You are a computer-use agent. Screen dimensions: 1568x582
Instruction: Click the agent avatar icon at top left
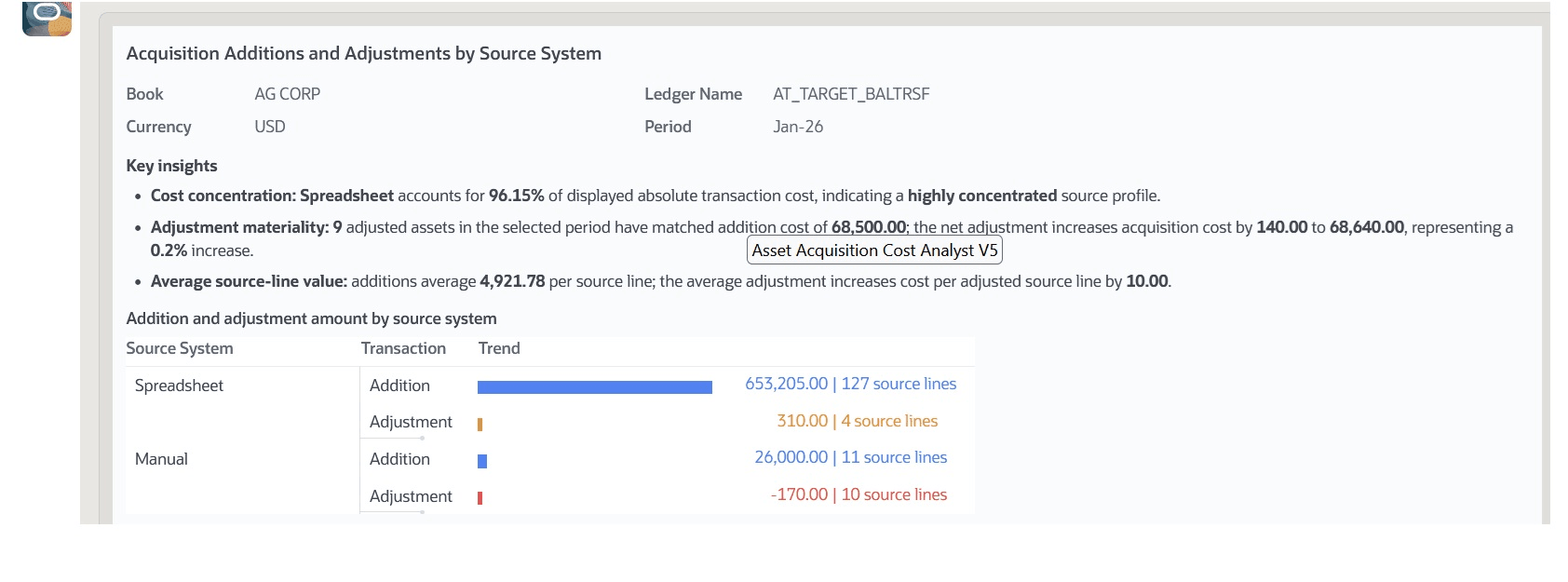point(47,19)
